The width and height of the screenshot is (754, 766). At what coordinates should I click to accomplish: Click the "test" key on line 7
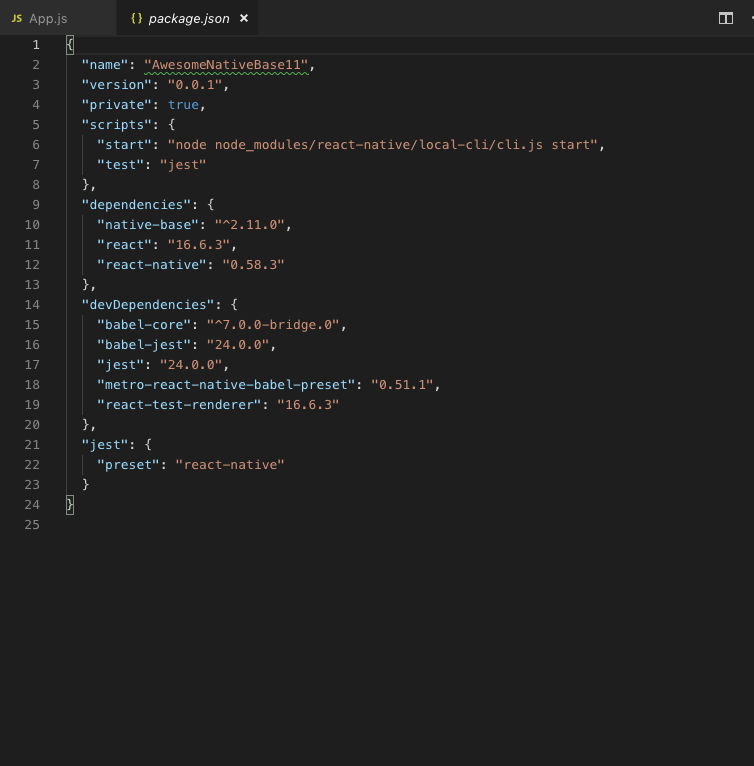pos(121,165)
